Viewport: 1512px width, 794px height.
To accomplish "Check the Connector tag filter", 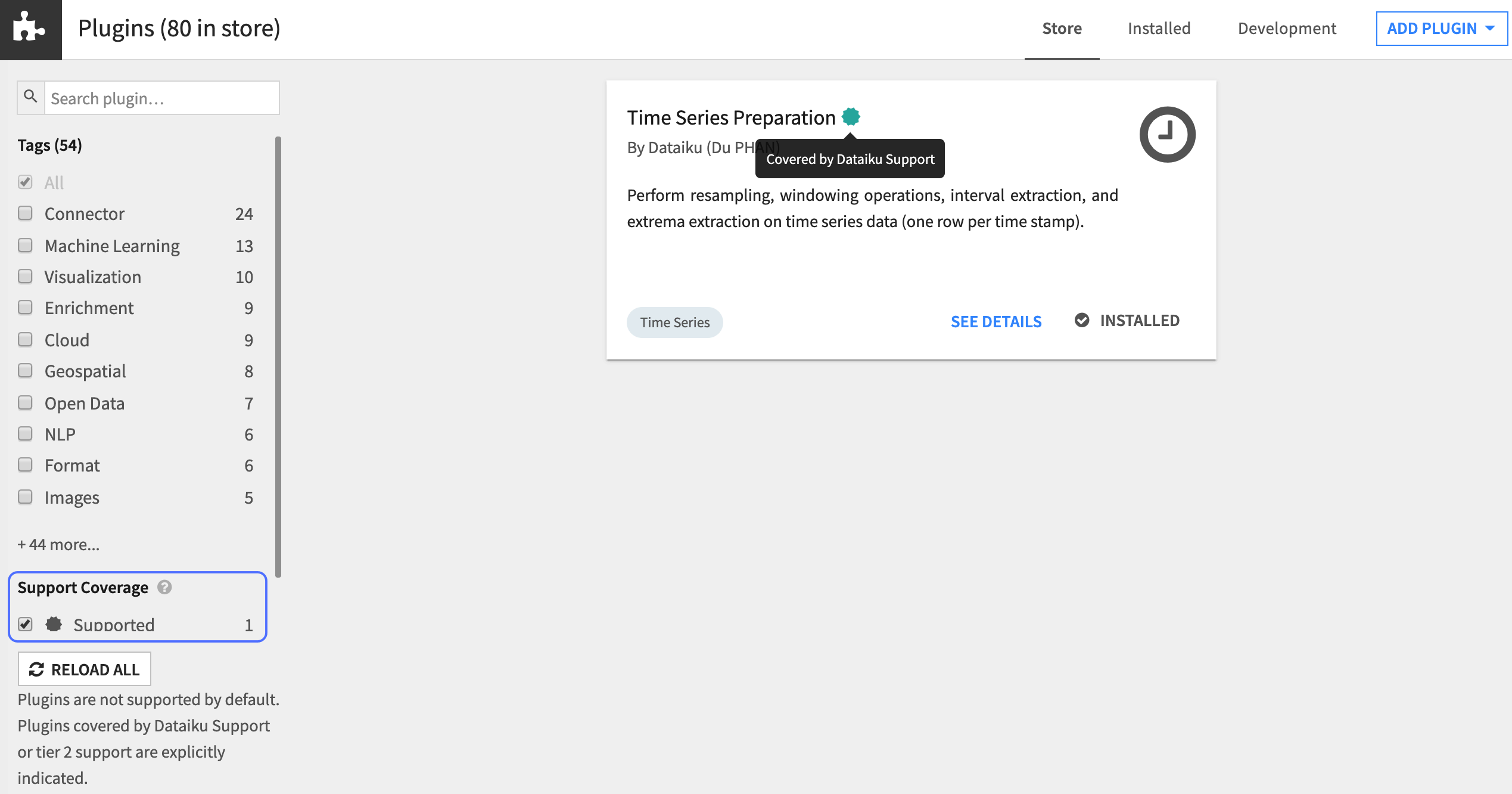I will (25, 213).
